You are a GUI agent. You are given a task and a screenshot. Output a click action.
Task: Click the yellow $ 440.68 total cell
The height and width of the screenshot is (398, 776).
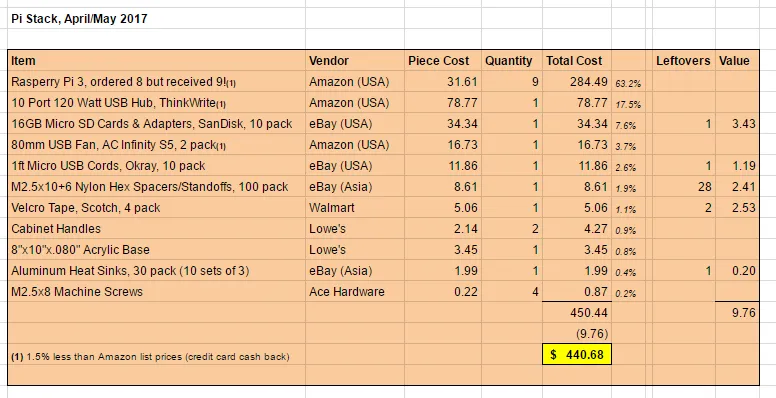tap(577, 354)
